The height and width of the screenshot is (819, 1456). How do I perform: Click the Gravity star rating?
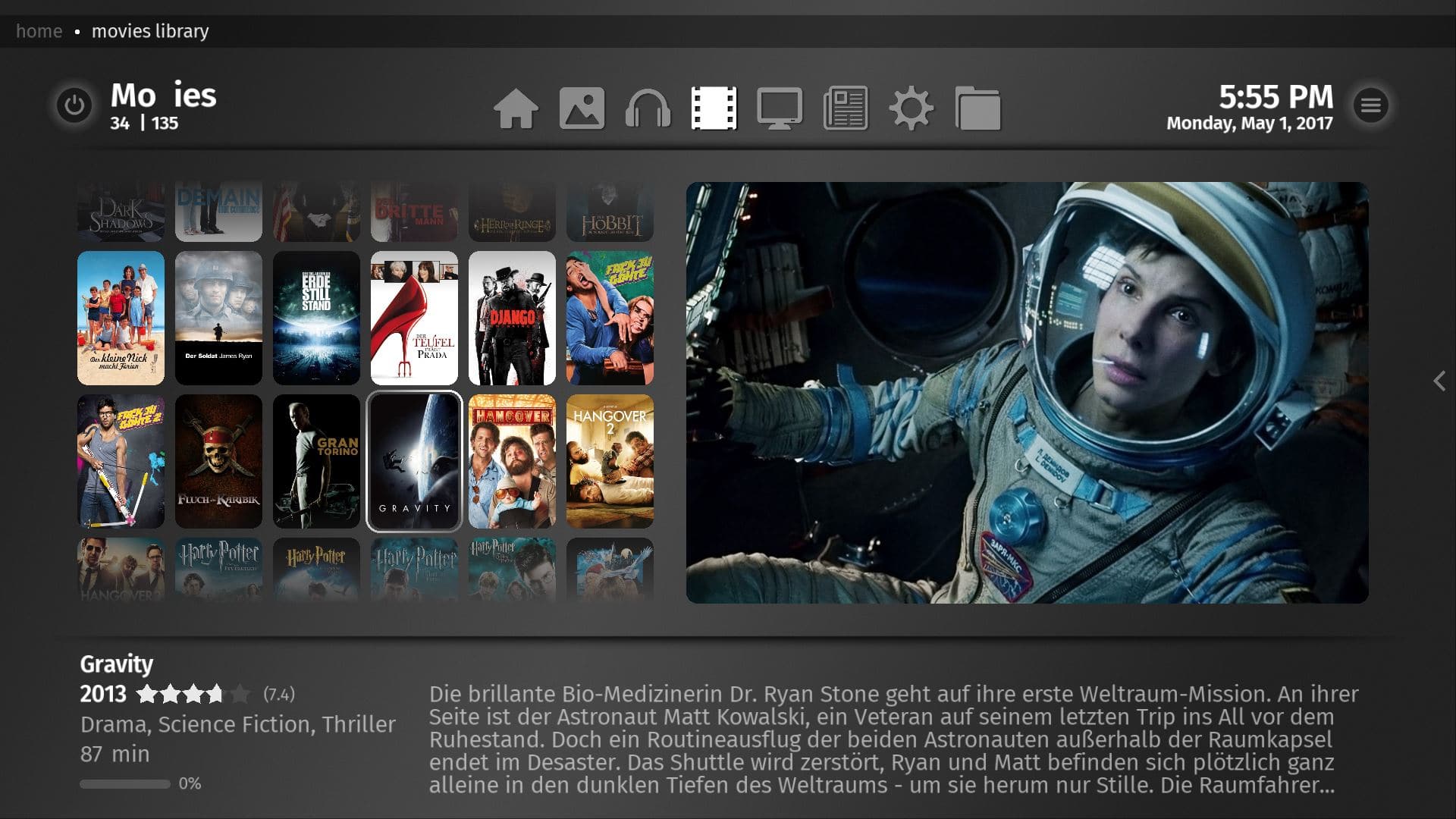193,694
